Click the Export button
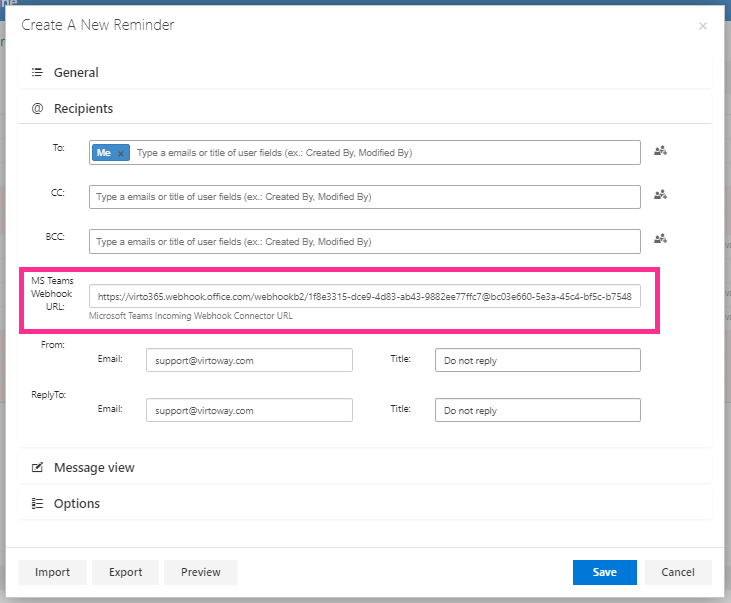731x603 pixels. pyautogui.click(x=125, y=572)
